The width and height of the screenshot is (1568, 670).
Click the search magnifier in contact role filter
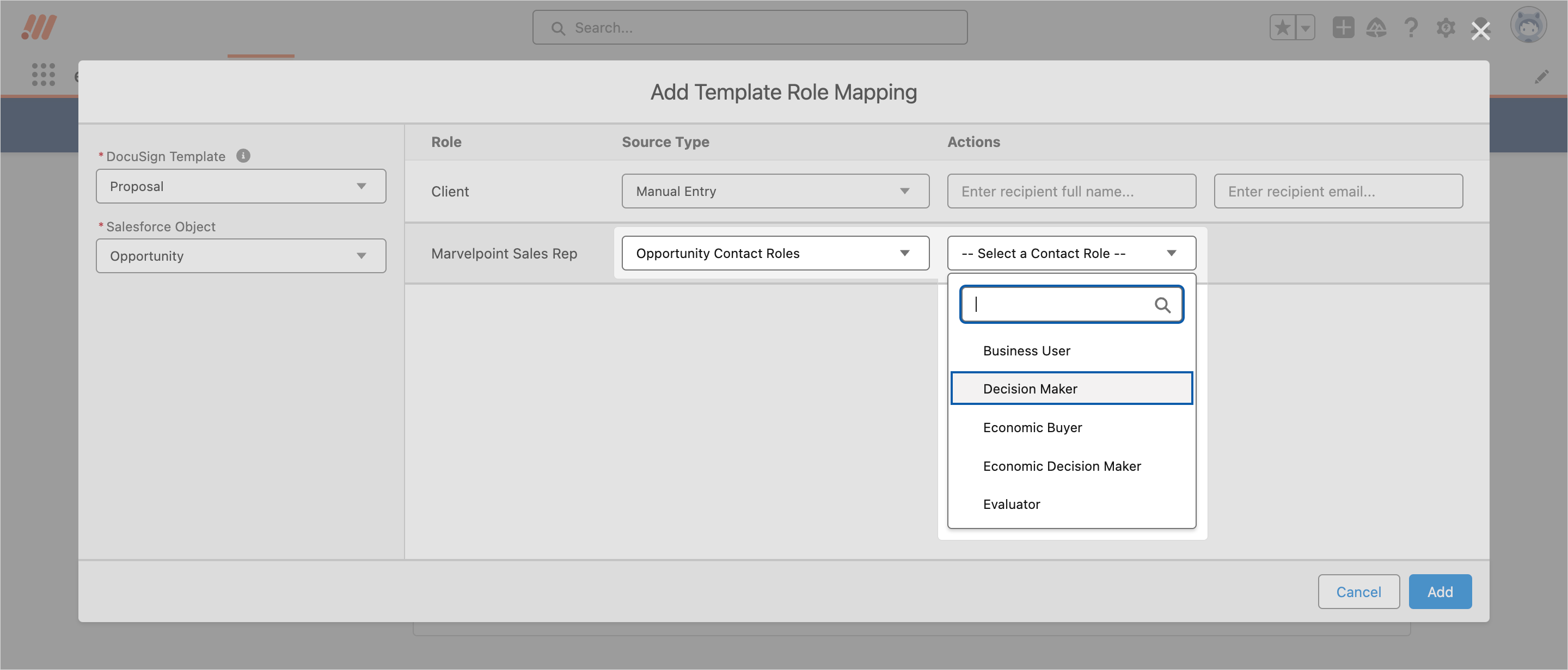1161,305
